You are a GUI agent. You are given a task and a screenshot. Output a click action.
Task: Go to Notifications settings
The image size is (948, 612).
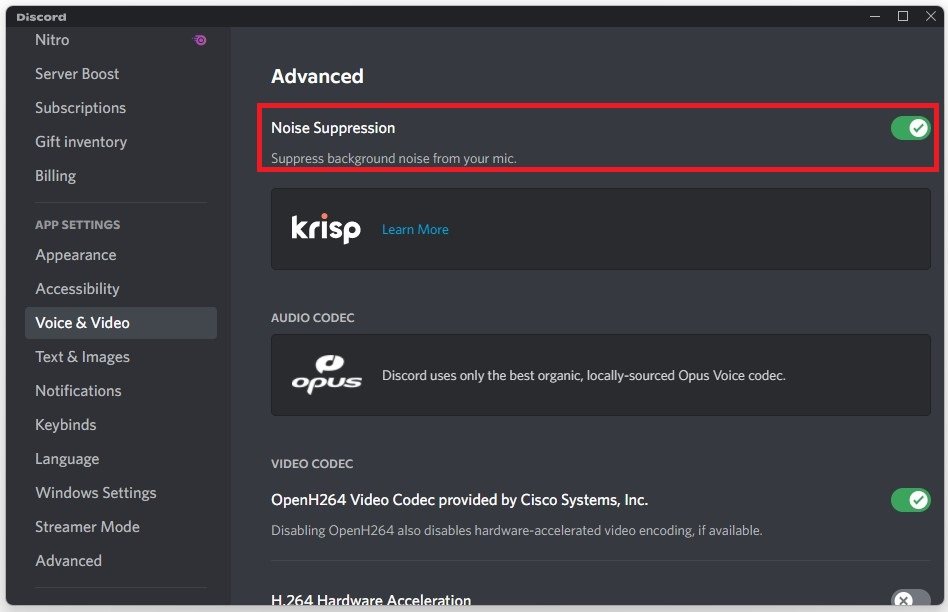click(121, 391)
